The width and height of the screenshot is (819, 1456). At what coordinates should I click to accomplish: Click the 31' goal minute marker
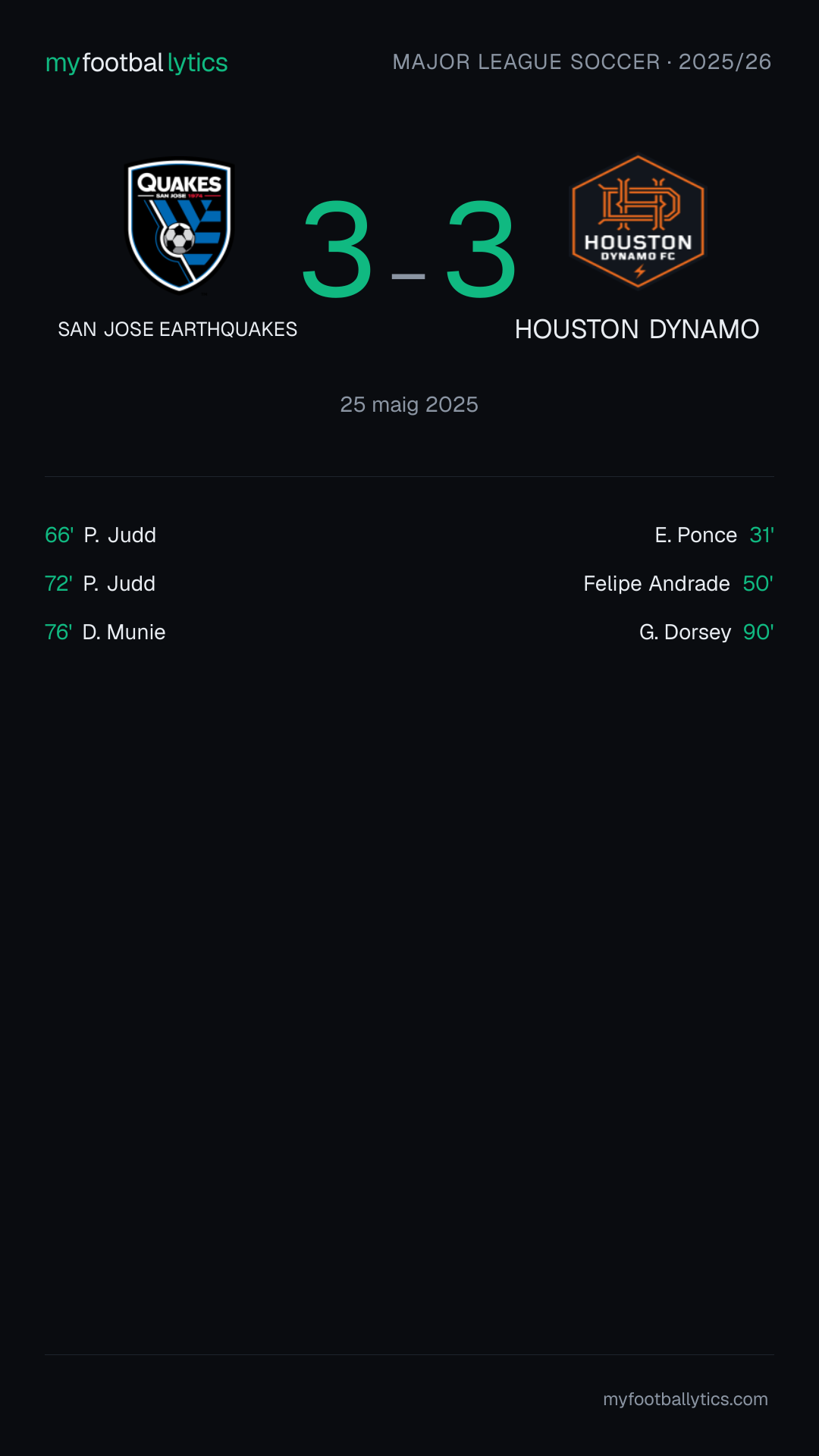coord(761,535)
